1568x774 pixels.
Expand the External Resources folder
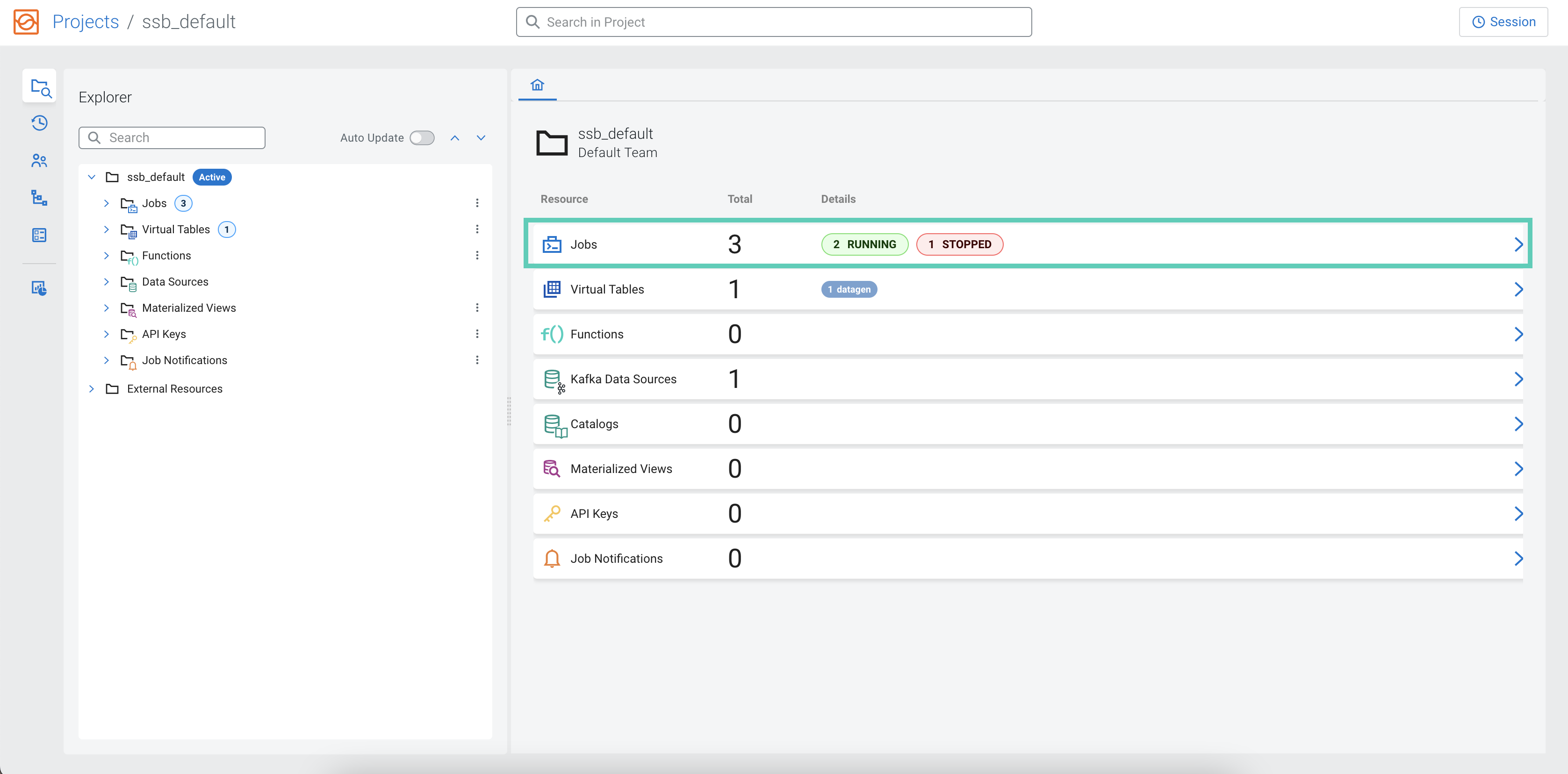pos(92,389)
